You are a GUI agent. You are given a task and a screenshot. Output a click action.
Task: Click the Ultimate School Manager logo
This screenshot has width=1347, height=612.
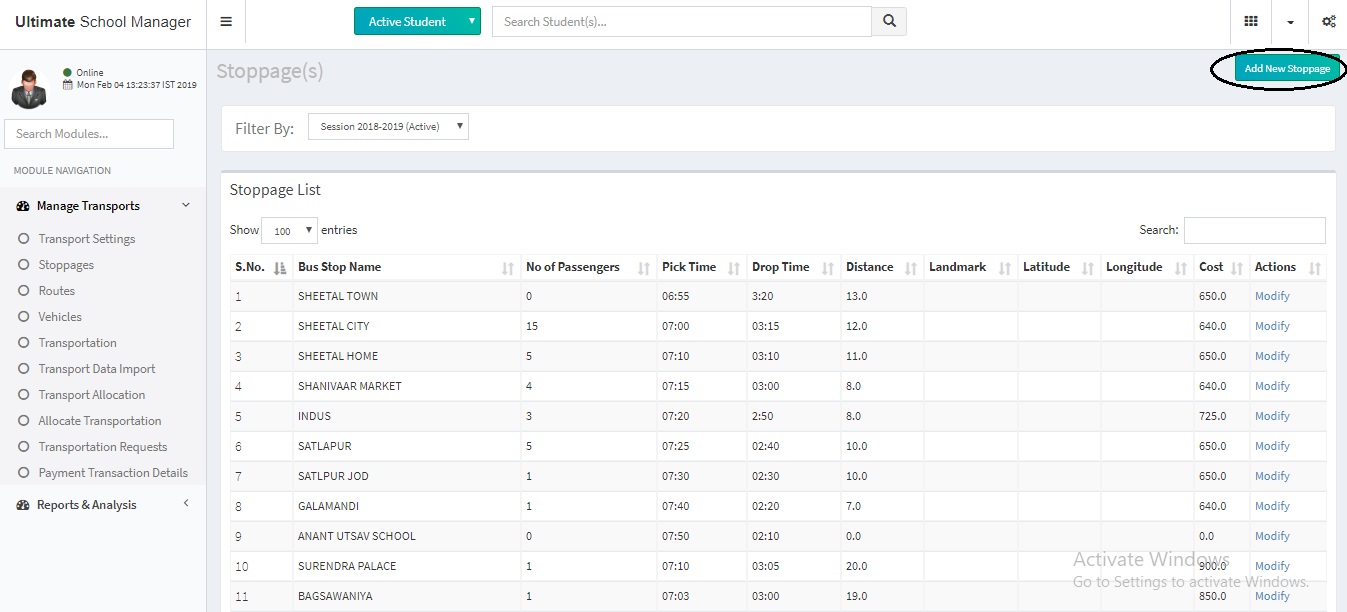point(103,22)
